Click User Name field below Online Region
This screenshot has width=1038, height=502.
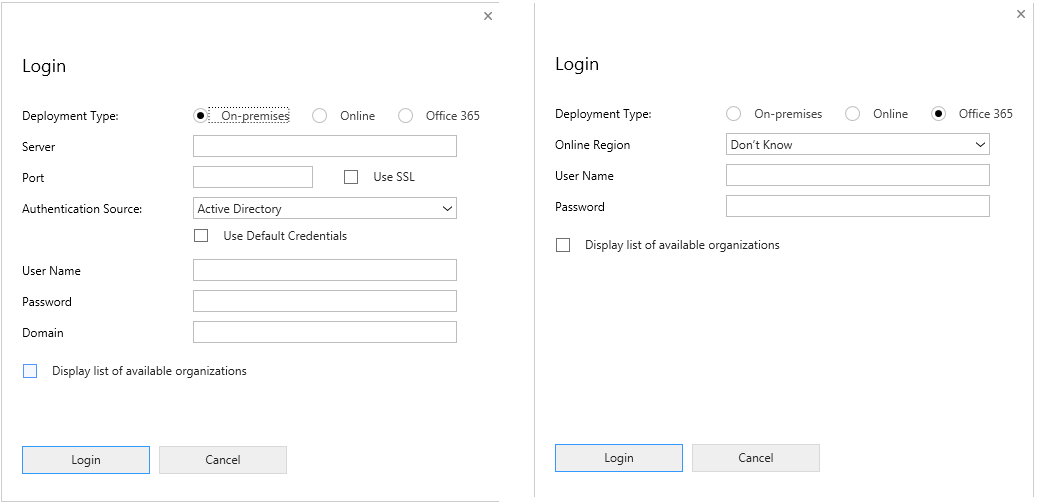(857, 176)
